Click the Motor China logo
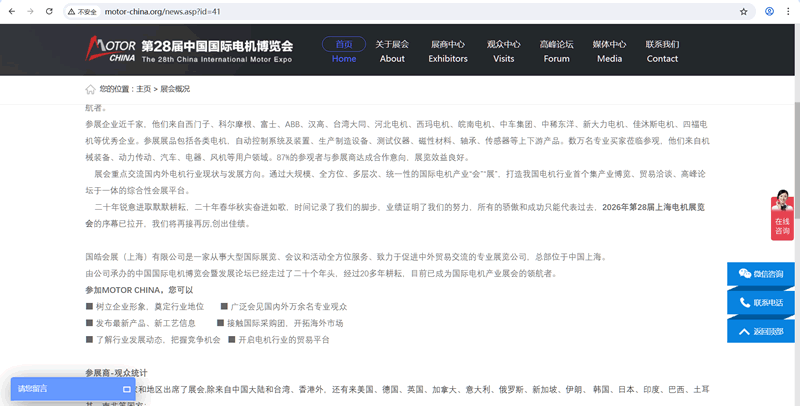This screenshot has width=800, height=406. (110, 49)
